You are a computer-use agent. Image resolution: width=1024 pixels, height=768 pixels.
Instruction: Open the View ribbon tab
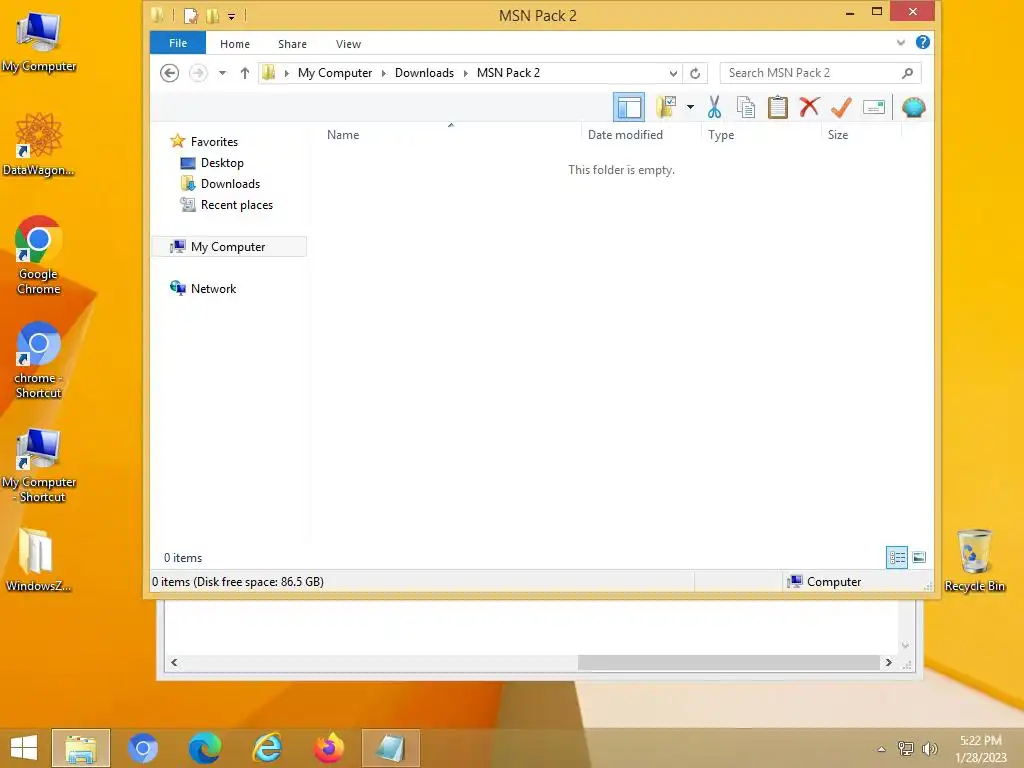coord(348,44)
